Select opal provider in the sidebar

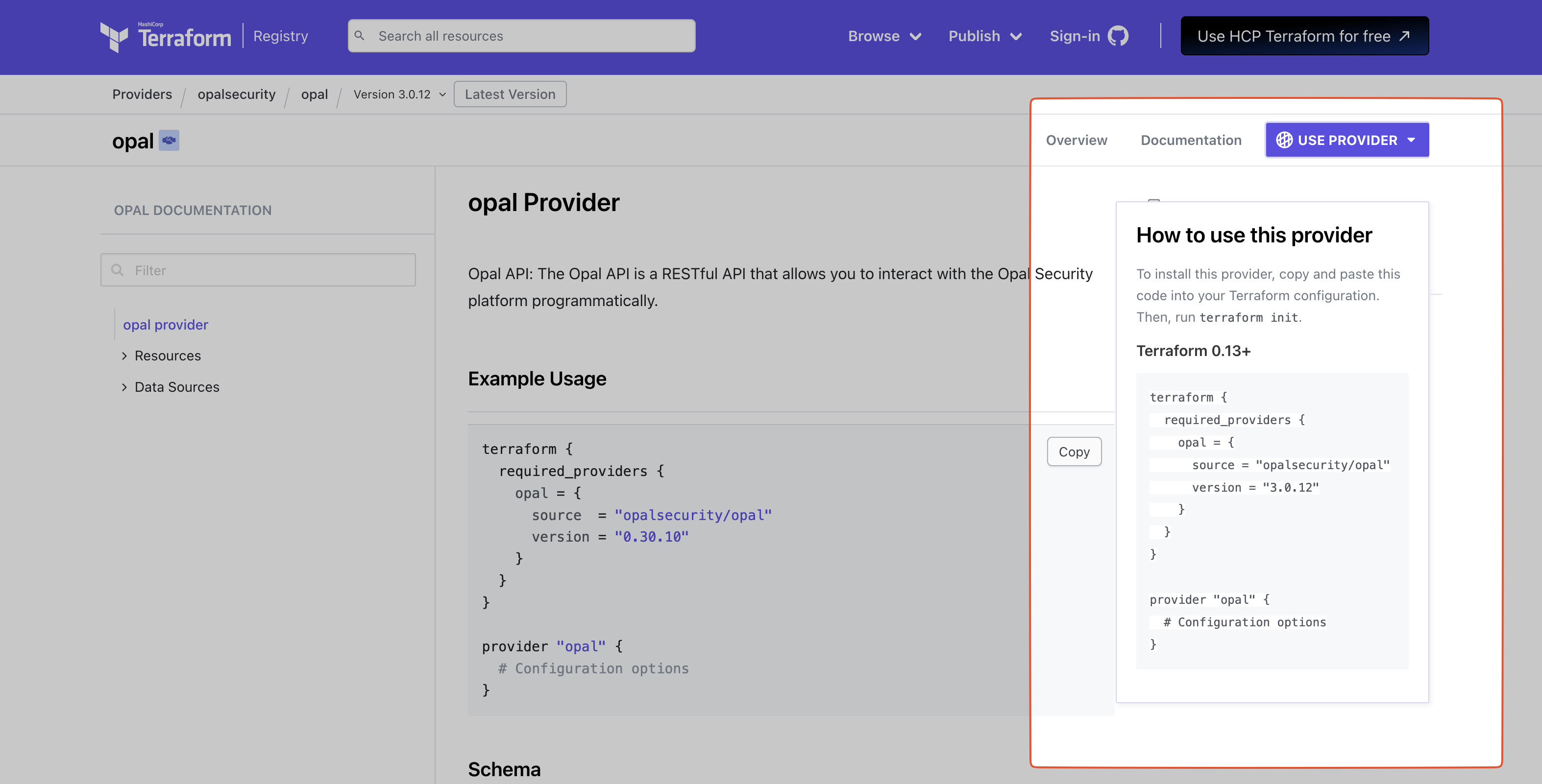click(165, 325)
